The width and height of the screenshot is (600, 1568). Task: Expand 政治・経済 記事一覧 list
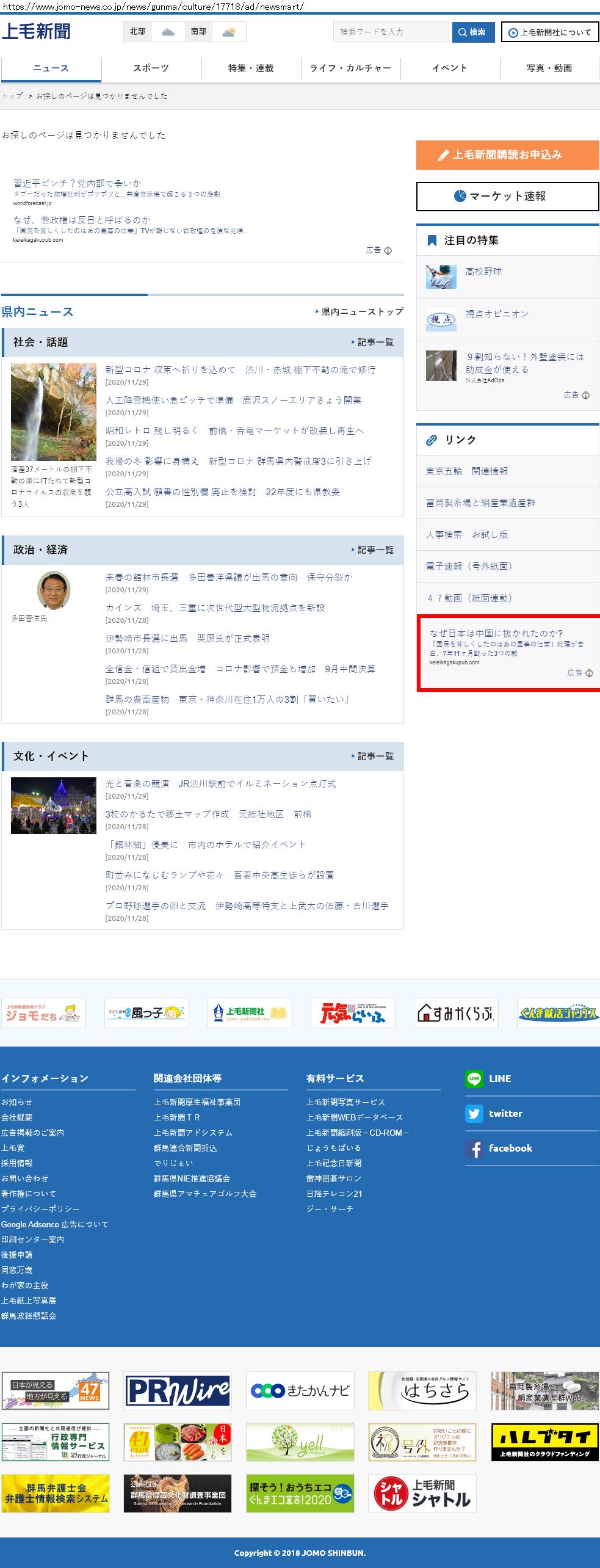click(372, 550)
